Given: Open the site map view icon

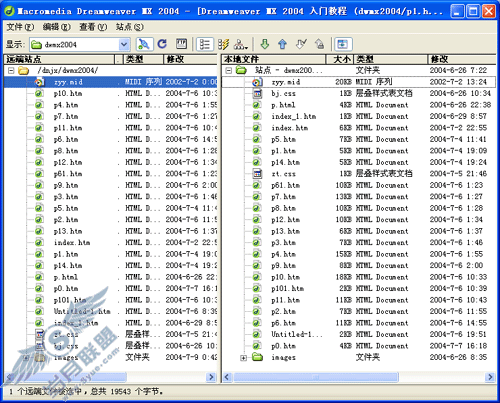Looking at the screenshot, I should point(241,44).
